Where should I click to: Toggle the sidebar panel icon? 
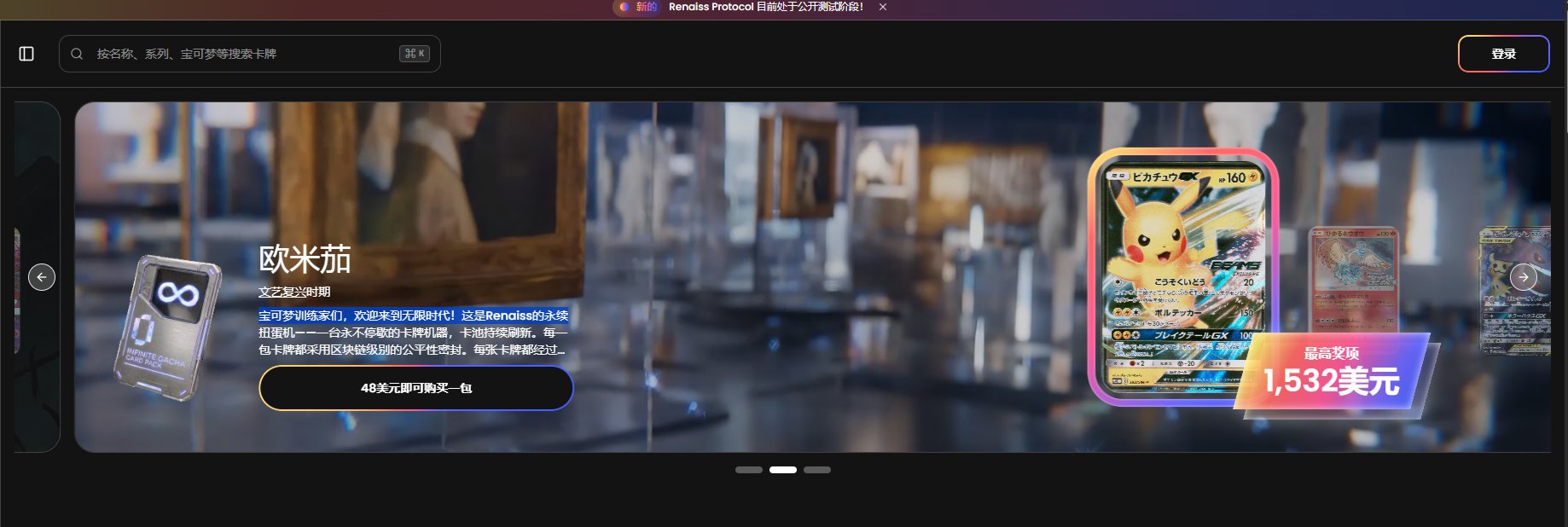tap(26, 54)
